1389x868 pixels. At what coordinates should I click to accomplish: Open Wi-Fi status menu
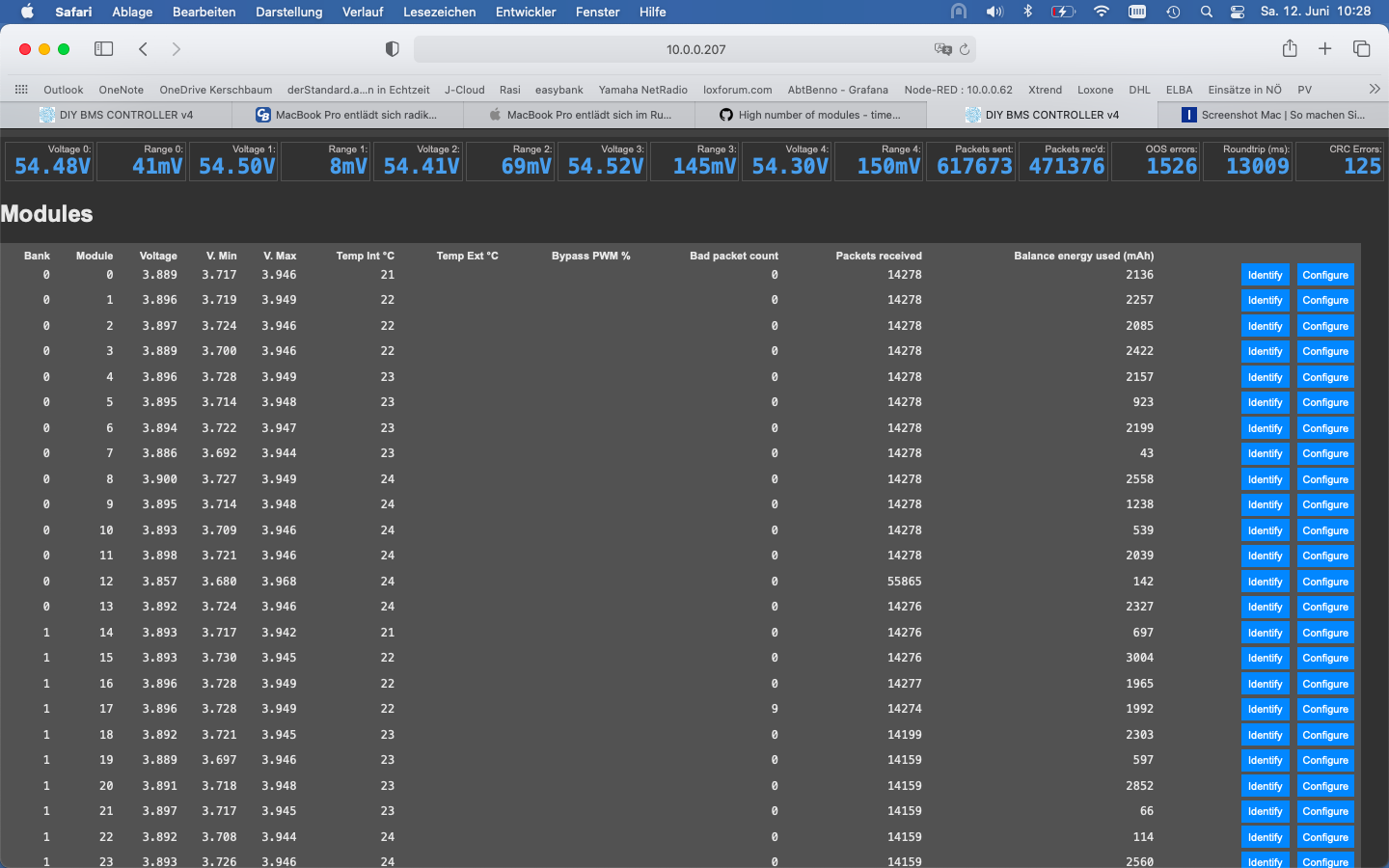1101,12
